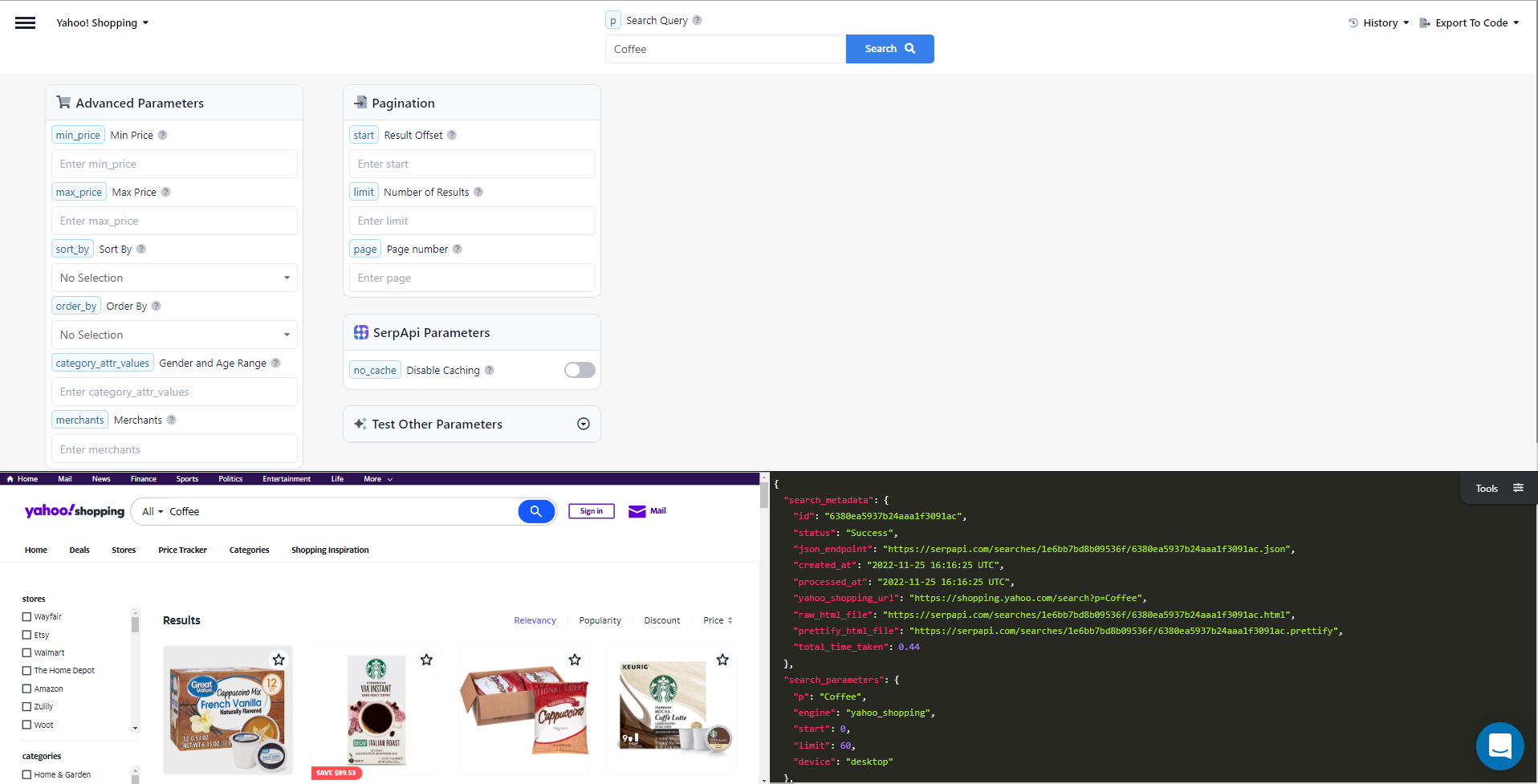The image size is (1538, 784).
Task: Check the Home & Garden category filter
Action: [x=26, y=775]
